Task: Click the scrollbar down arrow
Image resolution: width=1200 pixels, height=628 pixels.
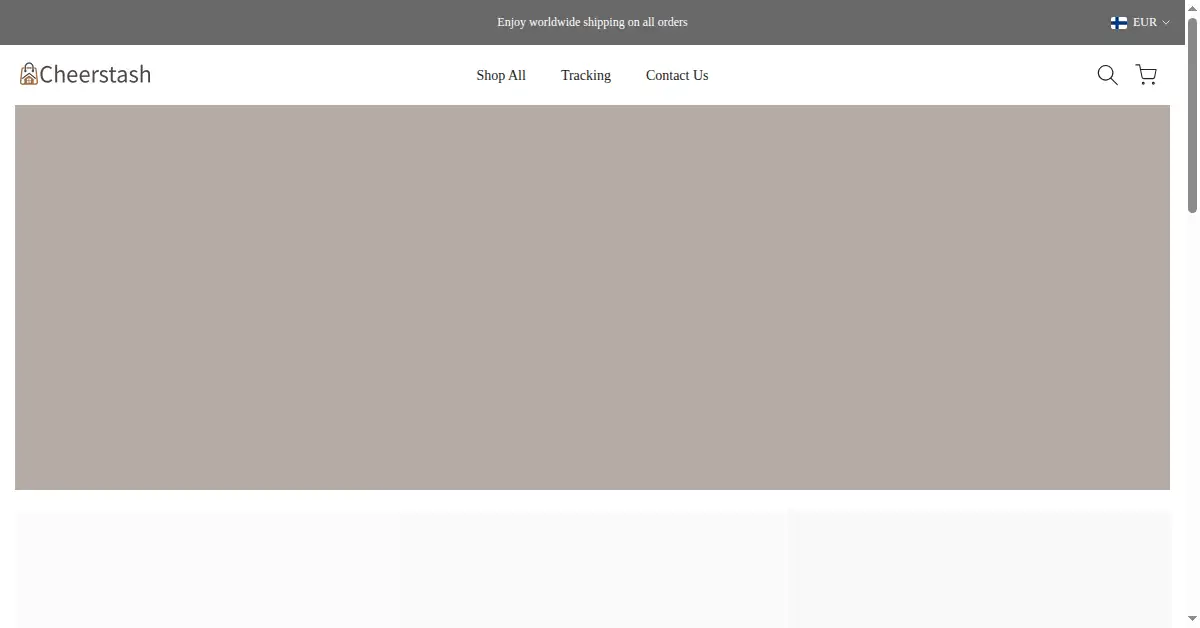Action: (x=1192, y=620)
